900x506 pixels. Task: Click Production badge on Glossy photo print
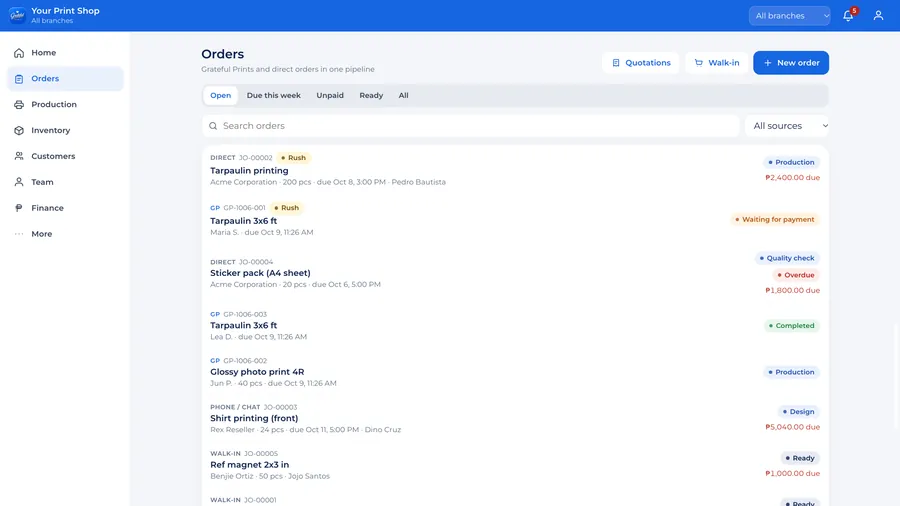pos(792,372)
